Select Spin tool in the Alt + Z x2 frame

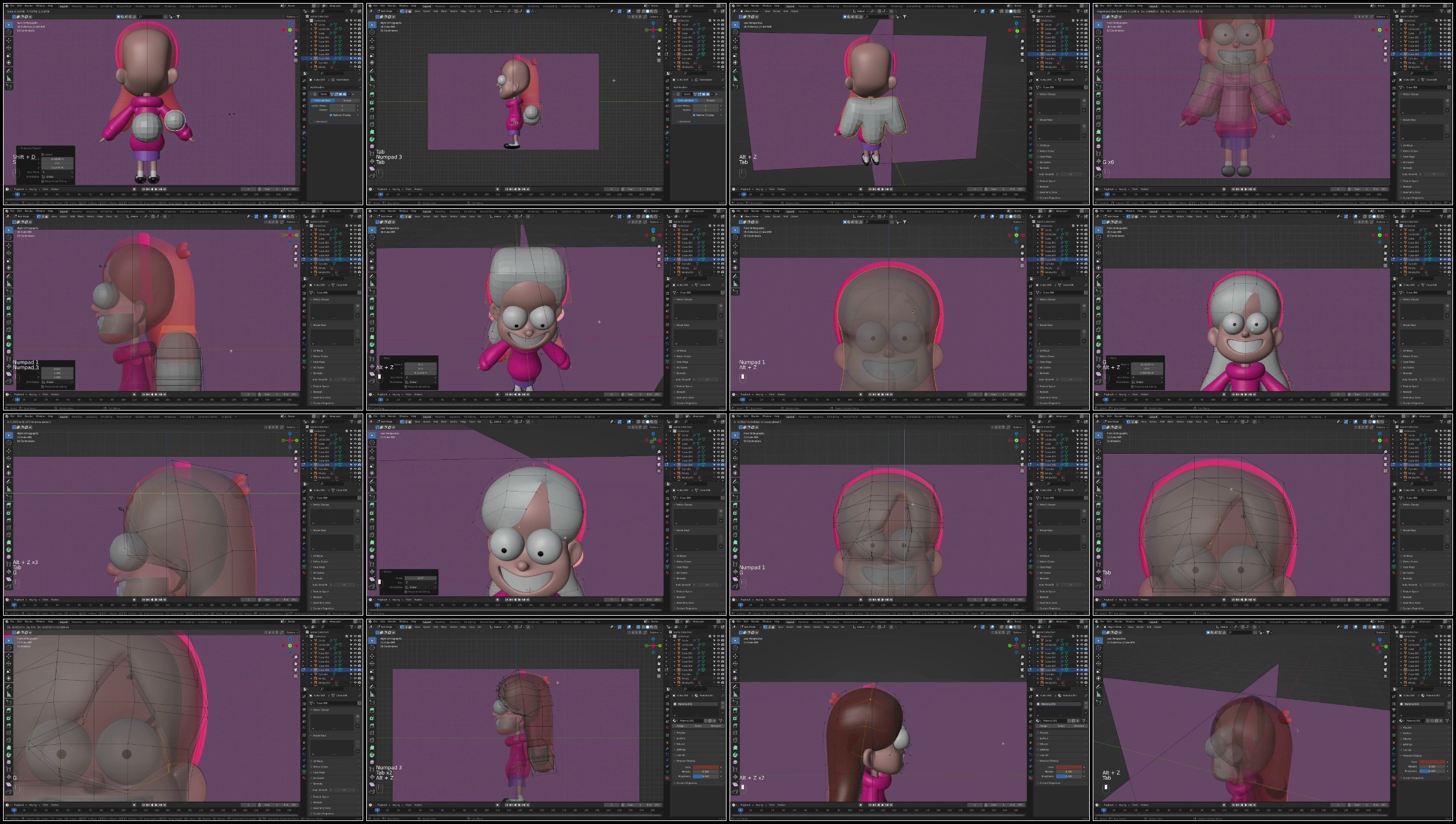click(x=736, y=755)
